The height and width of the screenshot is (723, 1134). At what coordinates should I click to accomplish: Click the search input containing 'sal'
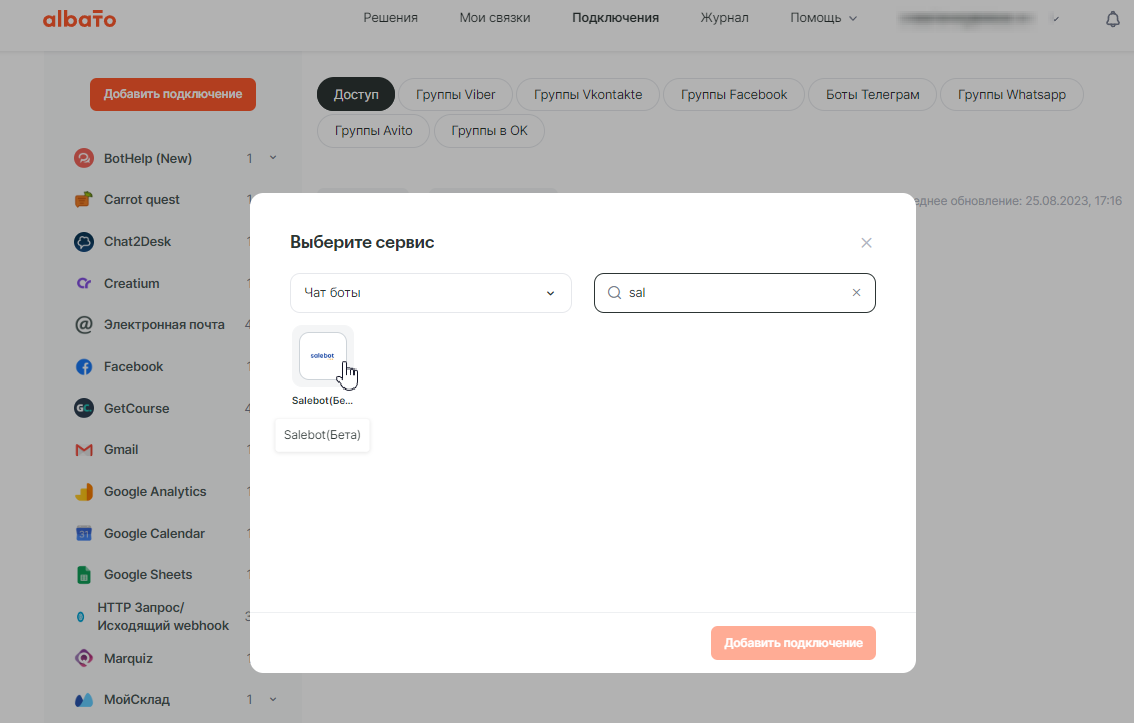[x=735, y=293]
